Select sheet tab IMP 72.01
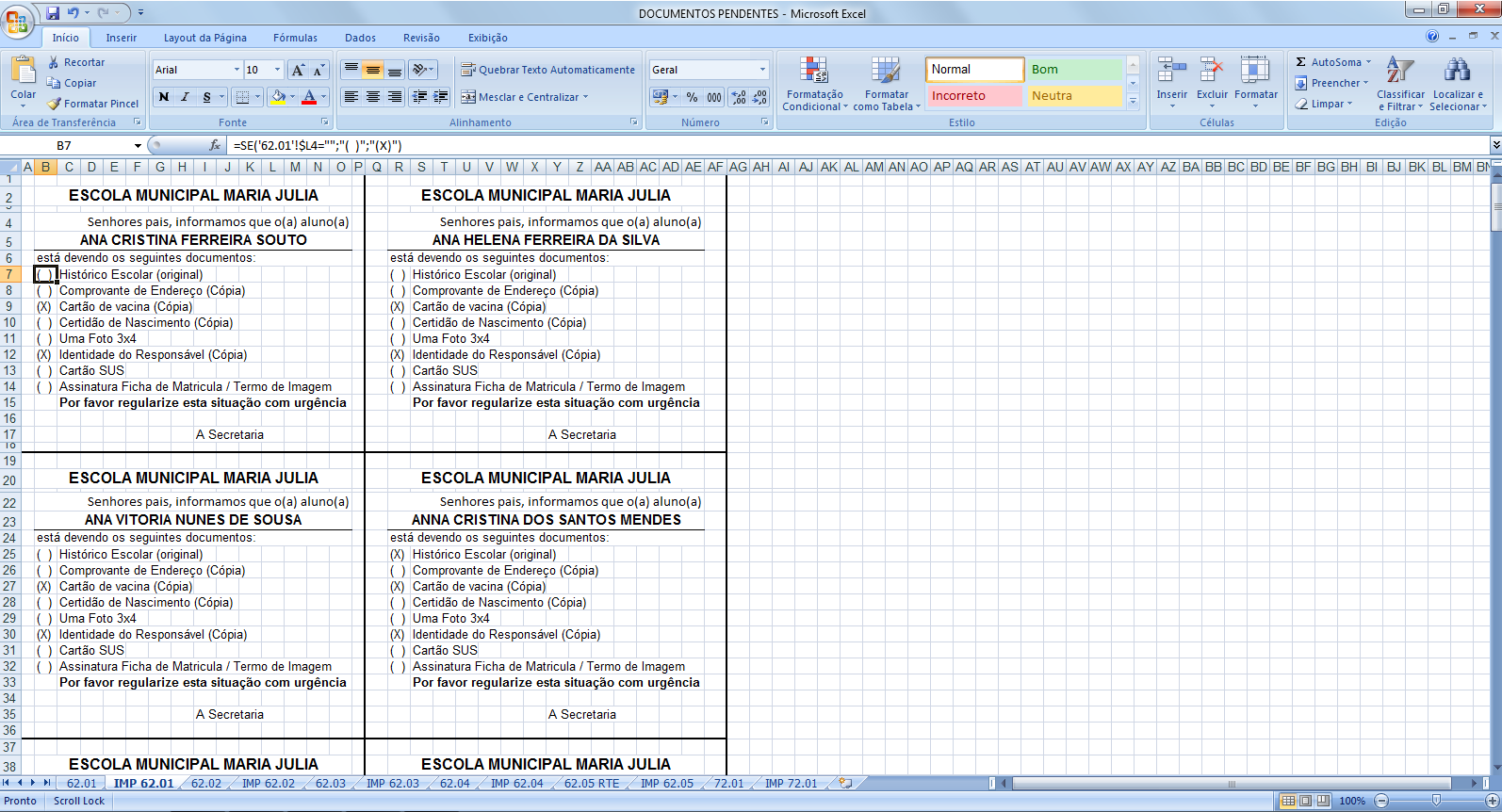Screen dimensions: 1502x812 coord(792,784)
